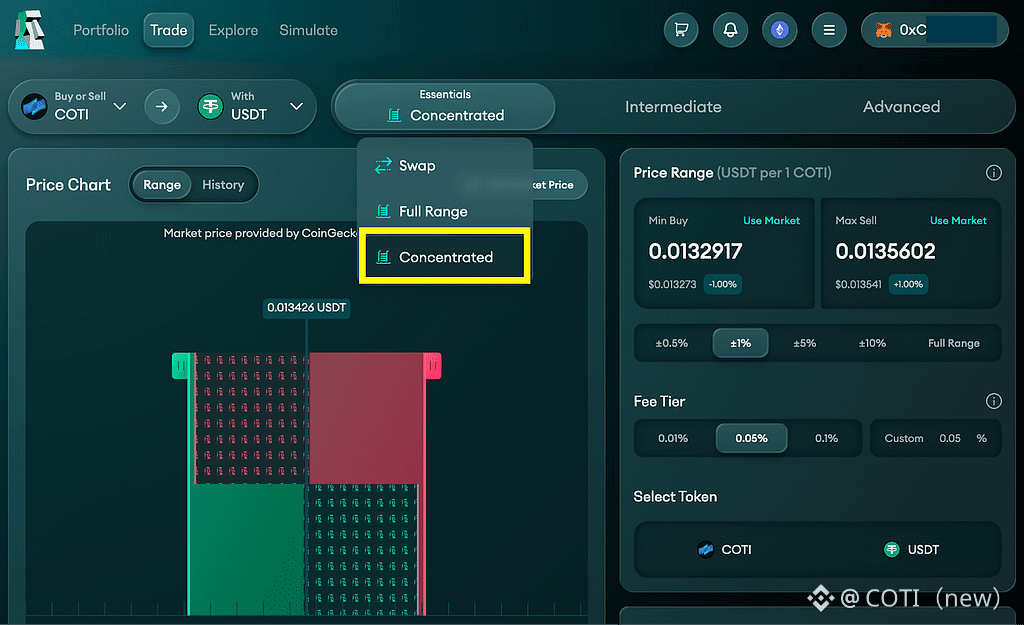Select the Range chart view

pyautogui.click(x=162, y=185)
